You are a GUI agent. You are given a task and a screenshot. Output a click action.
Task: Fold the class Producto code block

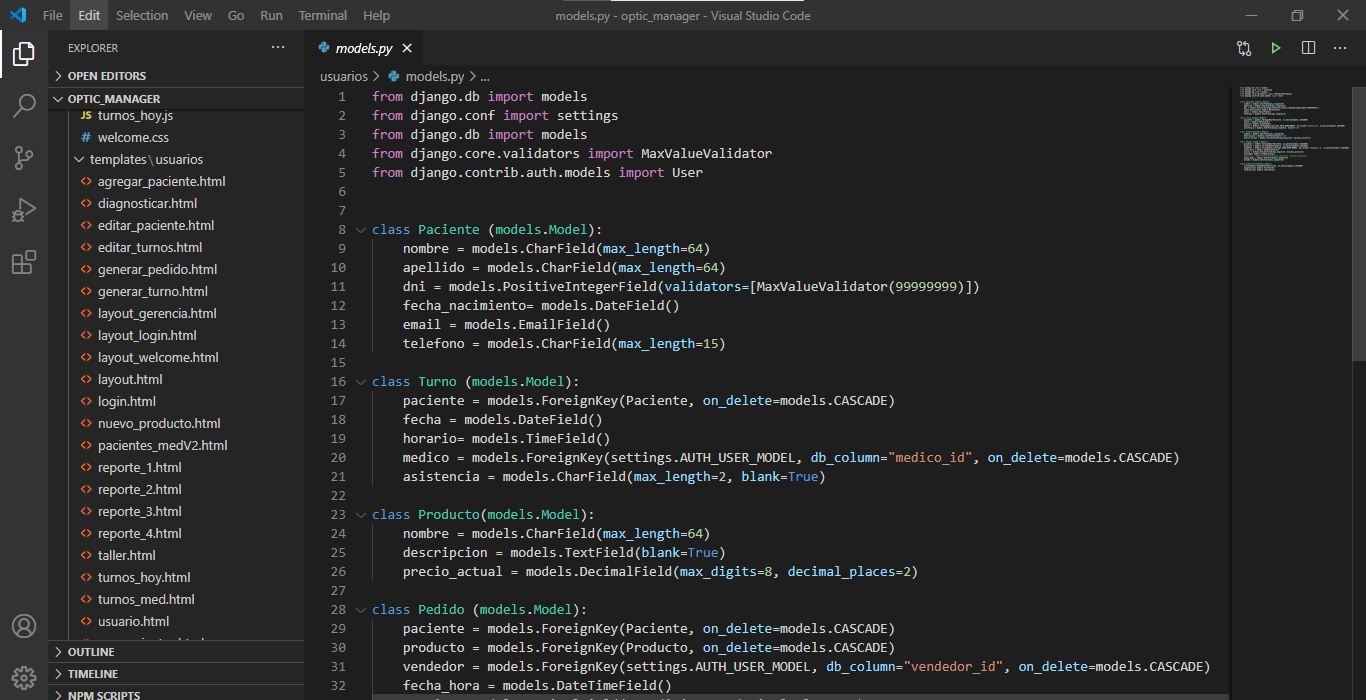click(361, 515)
